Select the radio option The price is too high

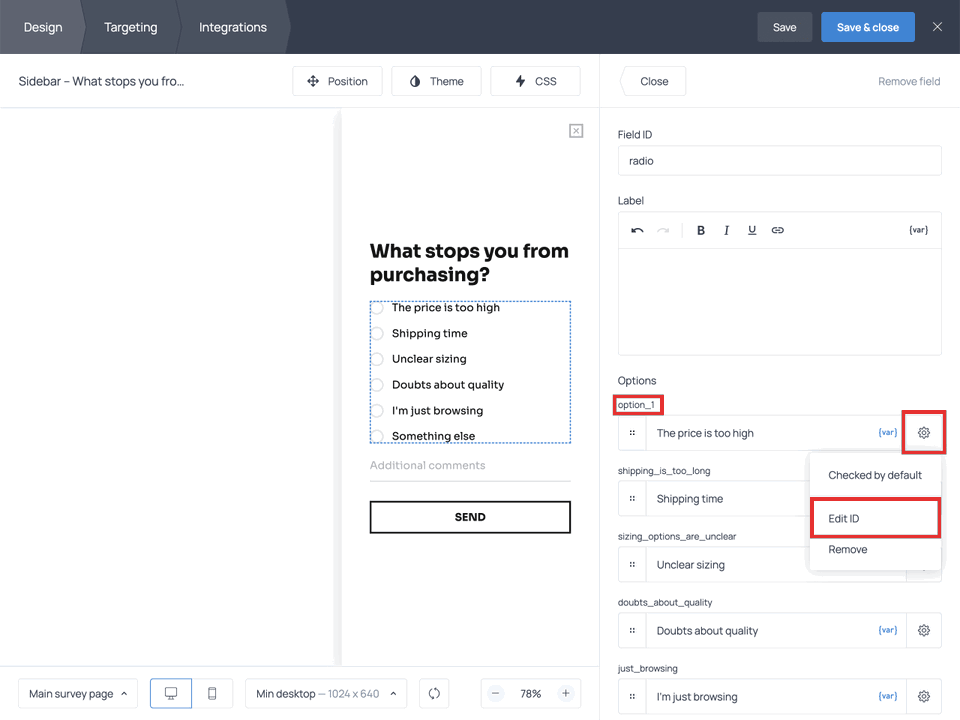pyautogui.click(x=379, y=307)
